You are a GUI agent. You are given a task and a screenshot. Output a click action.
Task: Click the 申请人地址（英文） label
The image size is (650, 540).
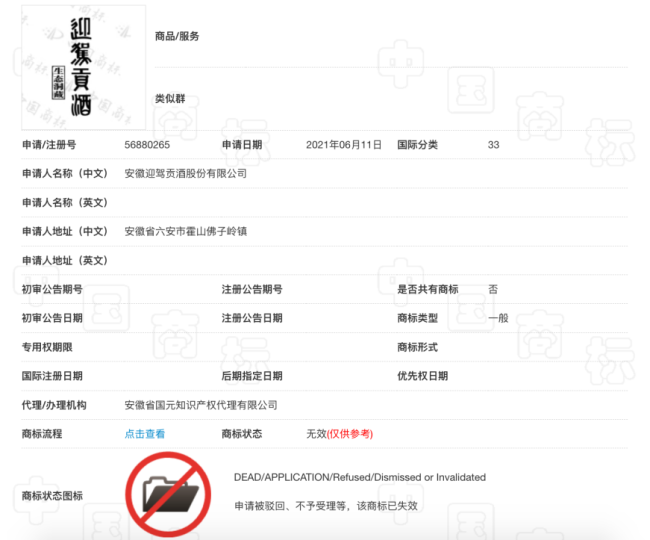tap(65, 260)
